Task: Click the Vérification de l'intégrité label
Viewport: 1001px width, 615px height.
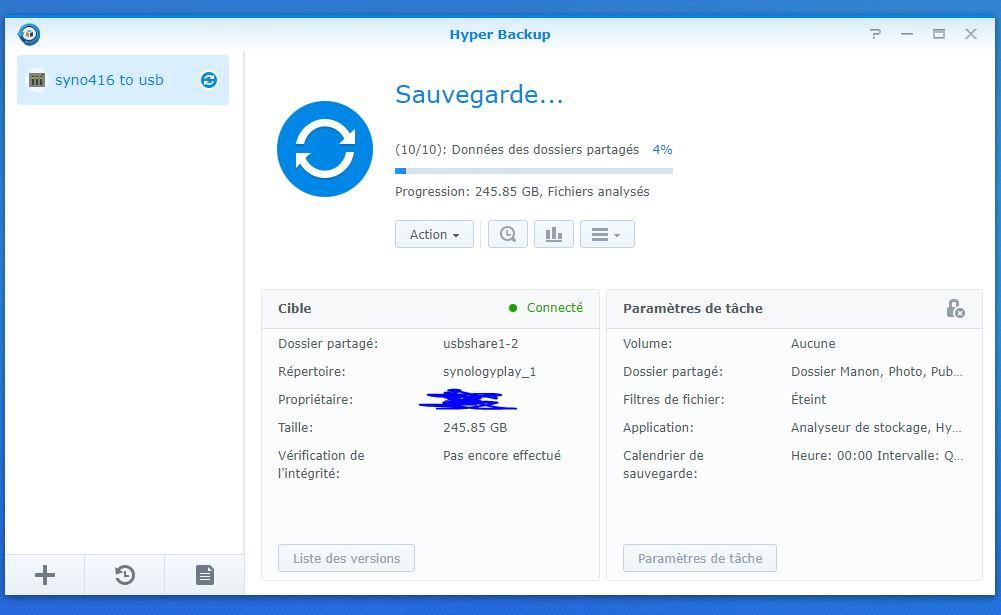Action: pyautogui.click(x=321, y=464)
